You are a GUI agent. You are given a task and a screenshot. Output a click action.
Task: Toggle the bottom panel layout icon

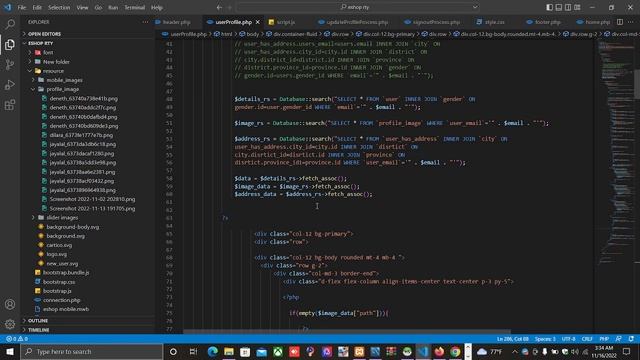pyautogui.click(x=559, y=7)
